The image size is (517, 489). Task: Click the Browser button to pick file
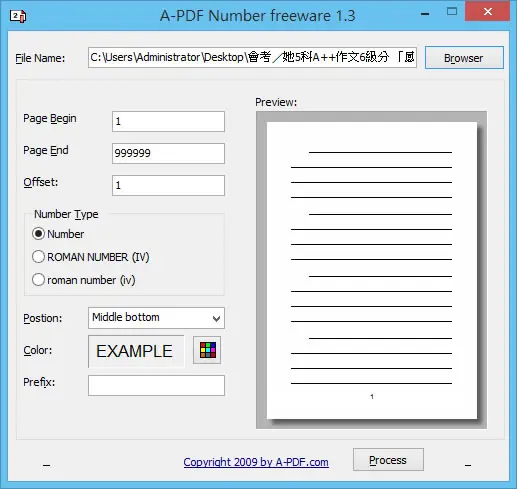pos(464,58)
